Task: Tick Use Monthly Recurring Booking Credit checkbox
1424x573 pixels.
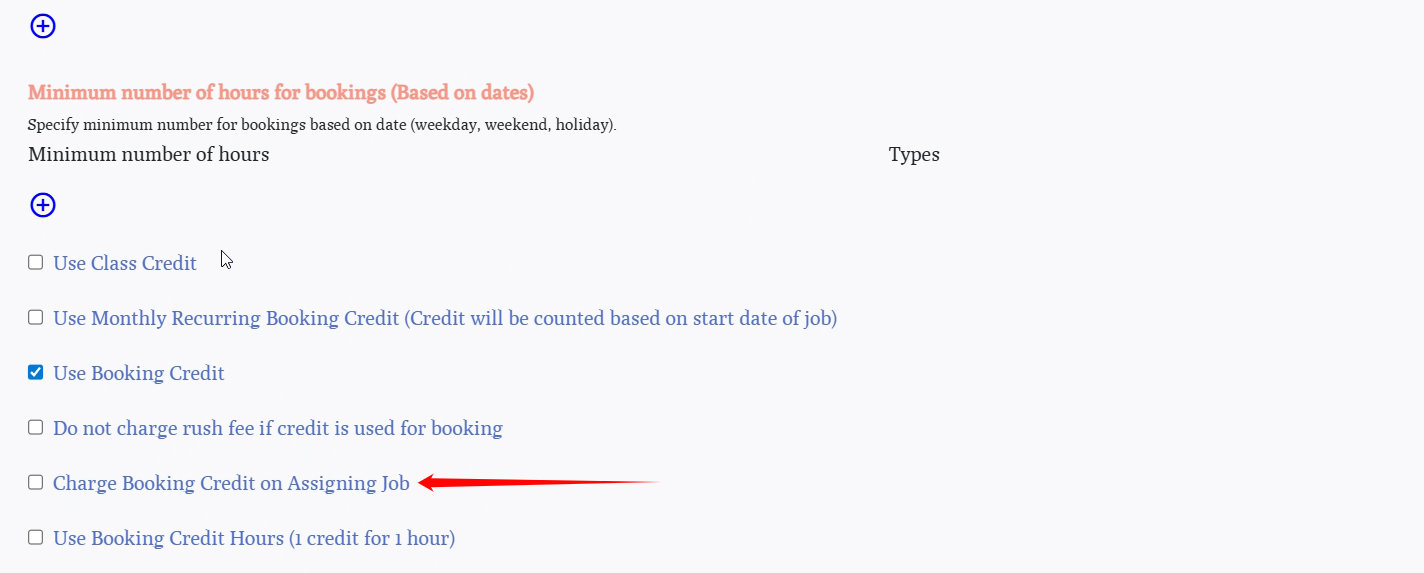Action: [36, 317]
